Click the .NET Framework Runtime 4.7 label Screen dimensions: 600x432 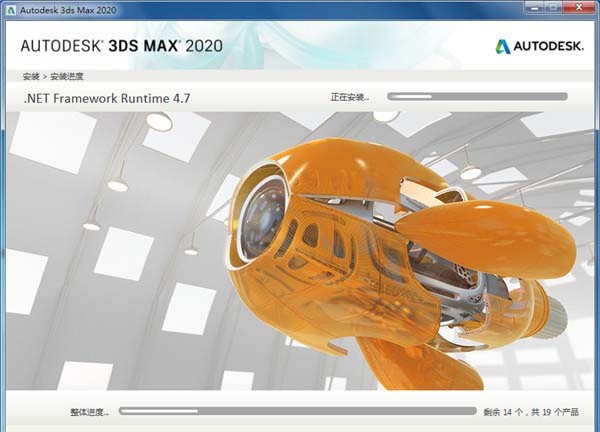click(107, 98)
